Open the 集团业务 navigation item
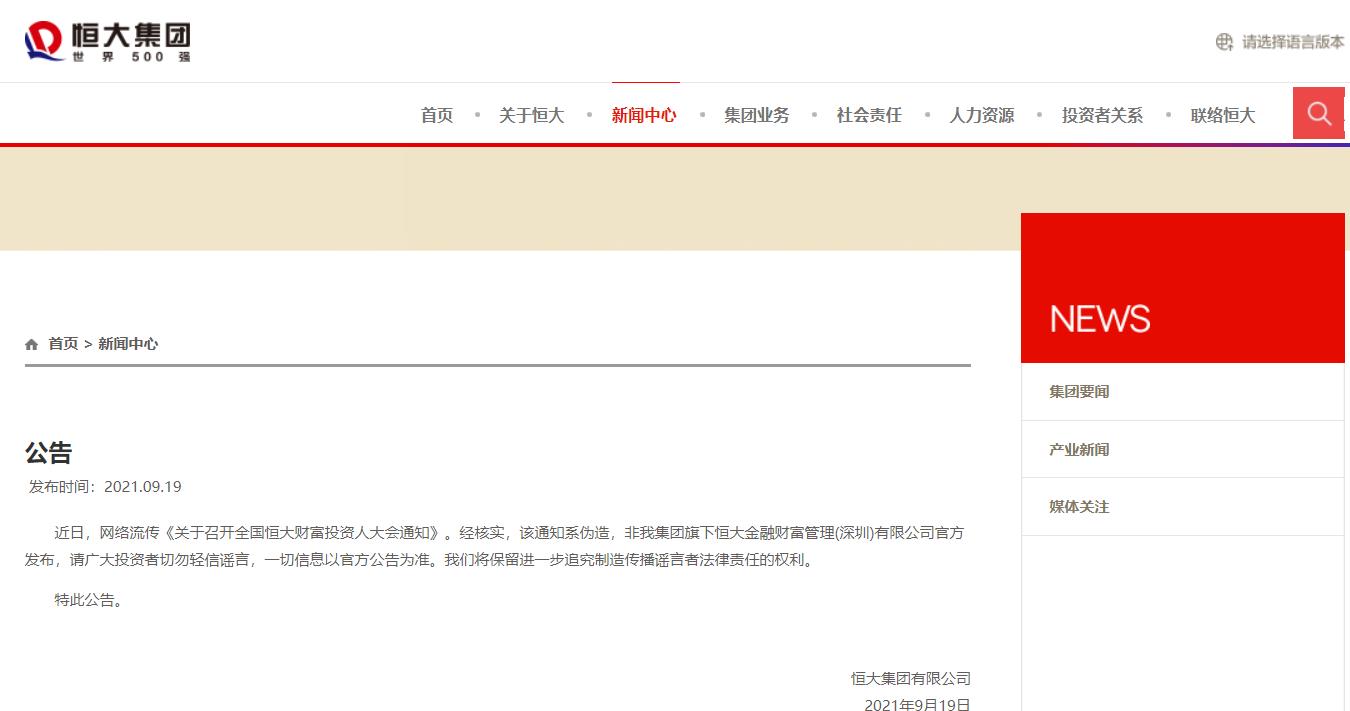This screenshot has width=1350, height=711. point(757,115)
